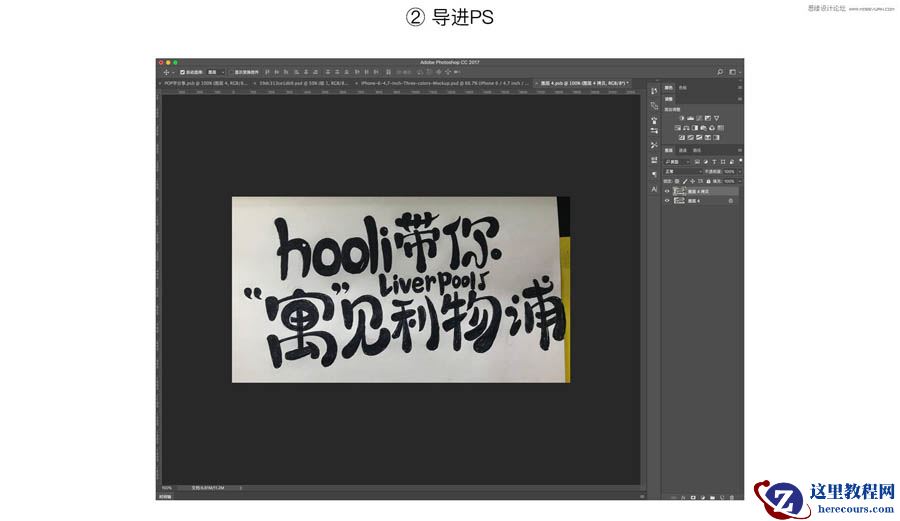Image resolution: width=900 pixels, height=521 pixels.
Task: Toggle lock position in Layers panel
Action: click(x=692, y=181)
